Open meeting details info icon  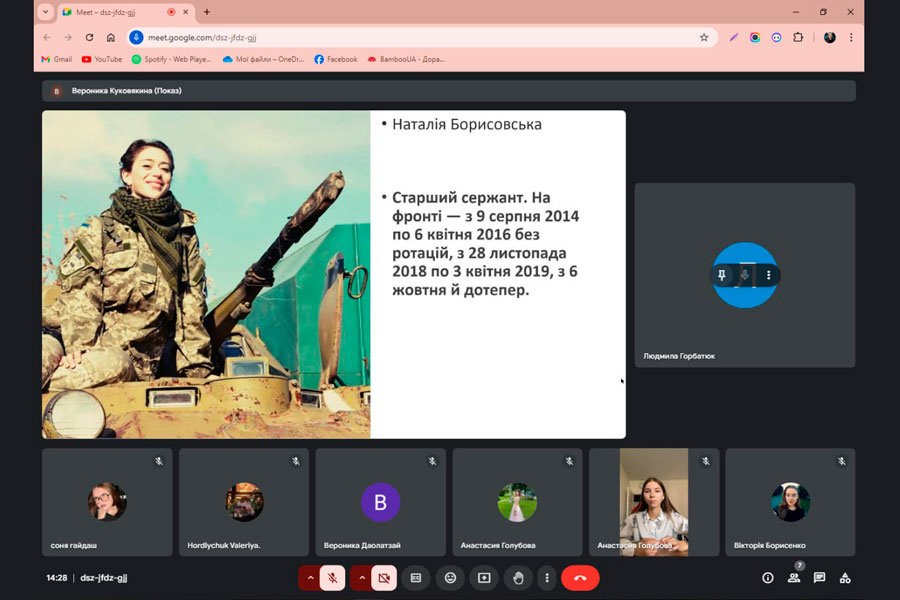tap(767, 578)
